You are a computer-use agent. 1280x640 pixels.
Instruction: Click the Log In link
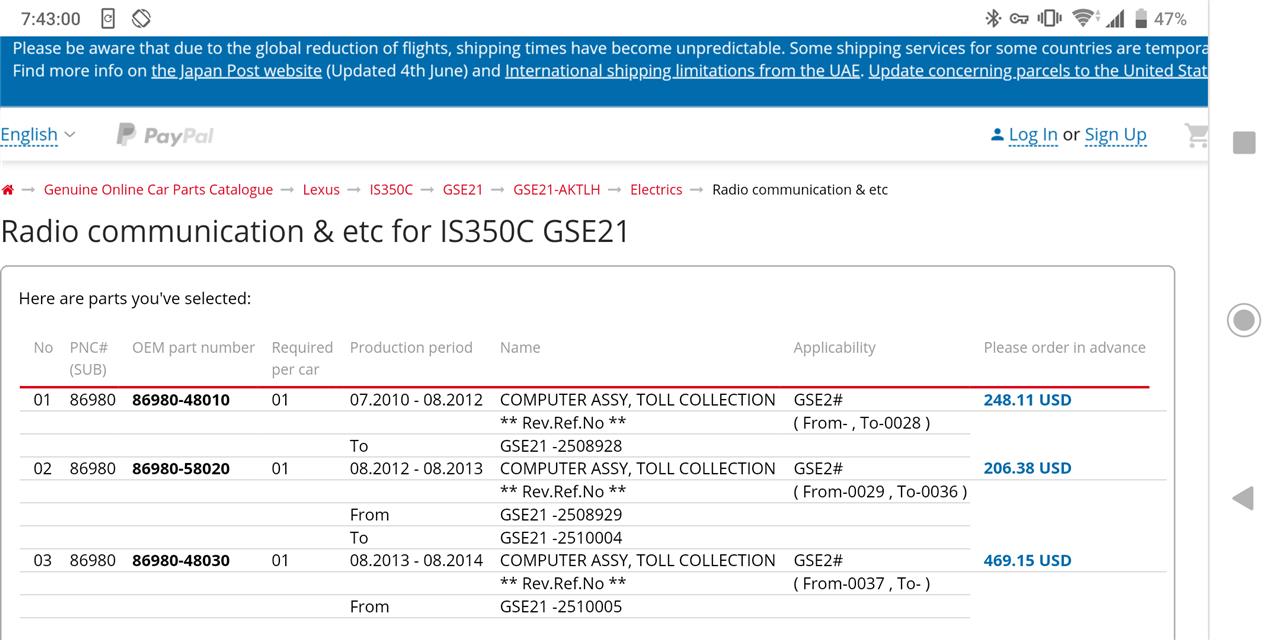pos(1033,134)
